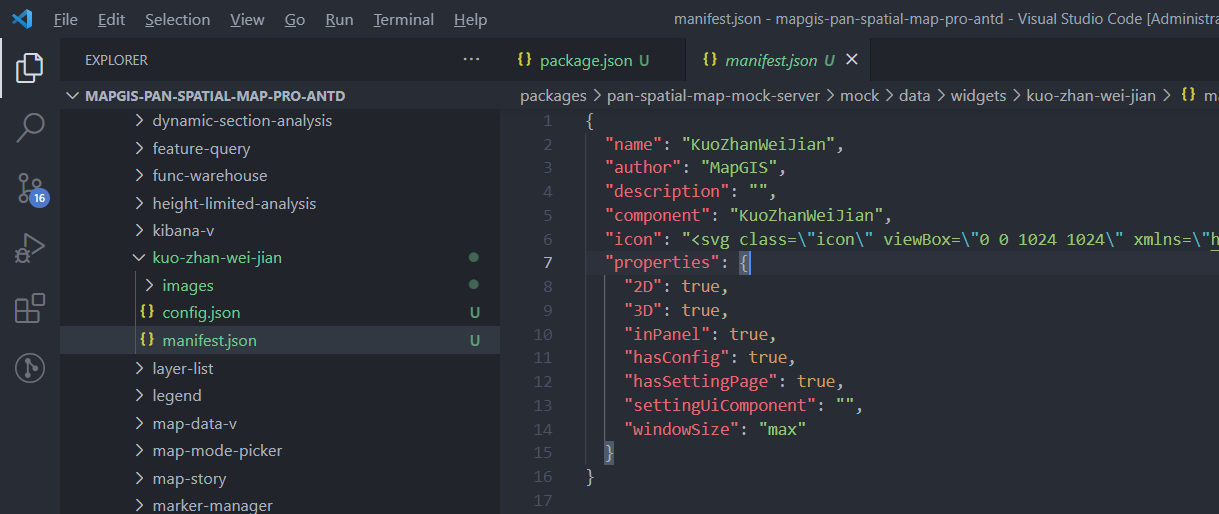Open config.json in the file tree
The image size is (1219, 514).
pyautogui.click(x=200, y=313)
